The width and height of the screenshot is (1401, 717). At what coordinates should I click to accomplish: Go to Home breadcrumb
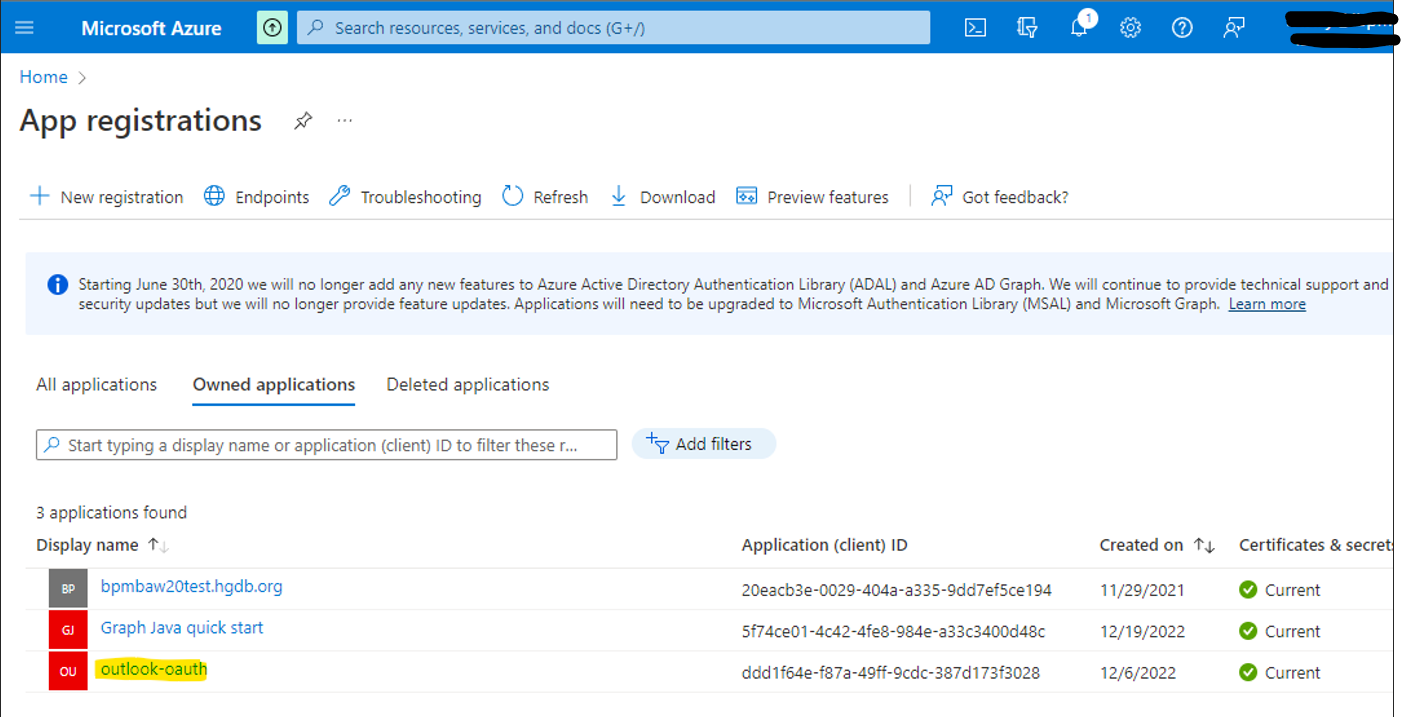[44, 77]
